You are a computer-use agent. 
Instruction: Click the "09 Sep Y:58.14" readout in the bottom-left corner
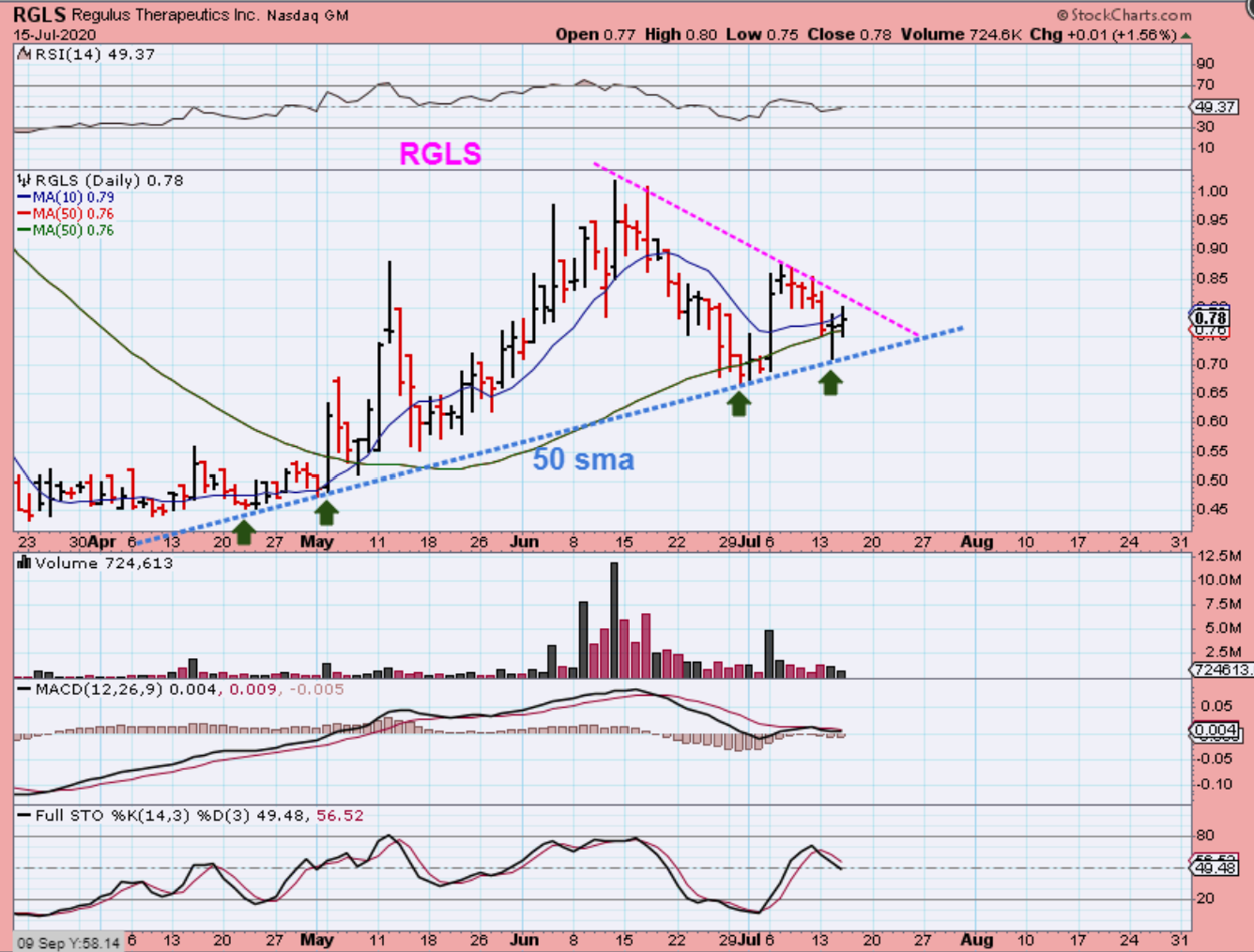point(69,943)
